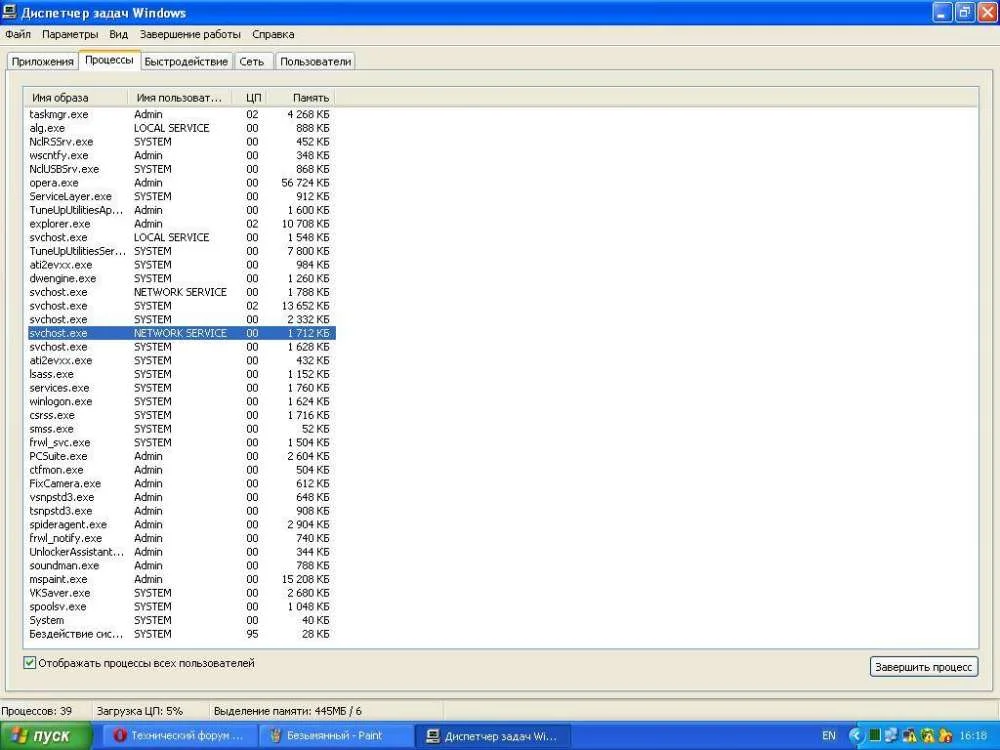Image resolution: width=1000 pixels, height=750 pixels.
Task: Sort by the Имя пользователя column header
Action: pos(180,98)
